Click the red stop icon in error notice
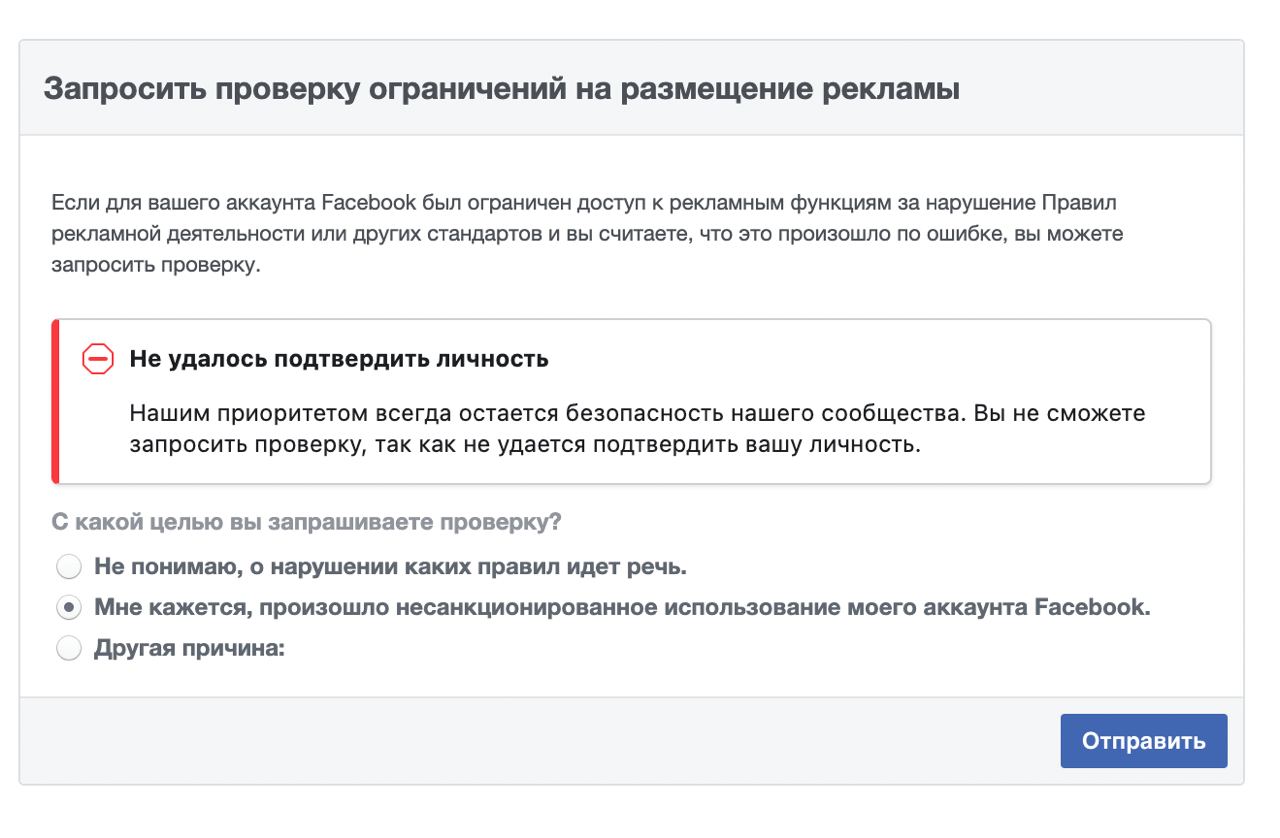Screen dimensions: 1280x838 point(98,359)
